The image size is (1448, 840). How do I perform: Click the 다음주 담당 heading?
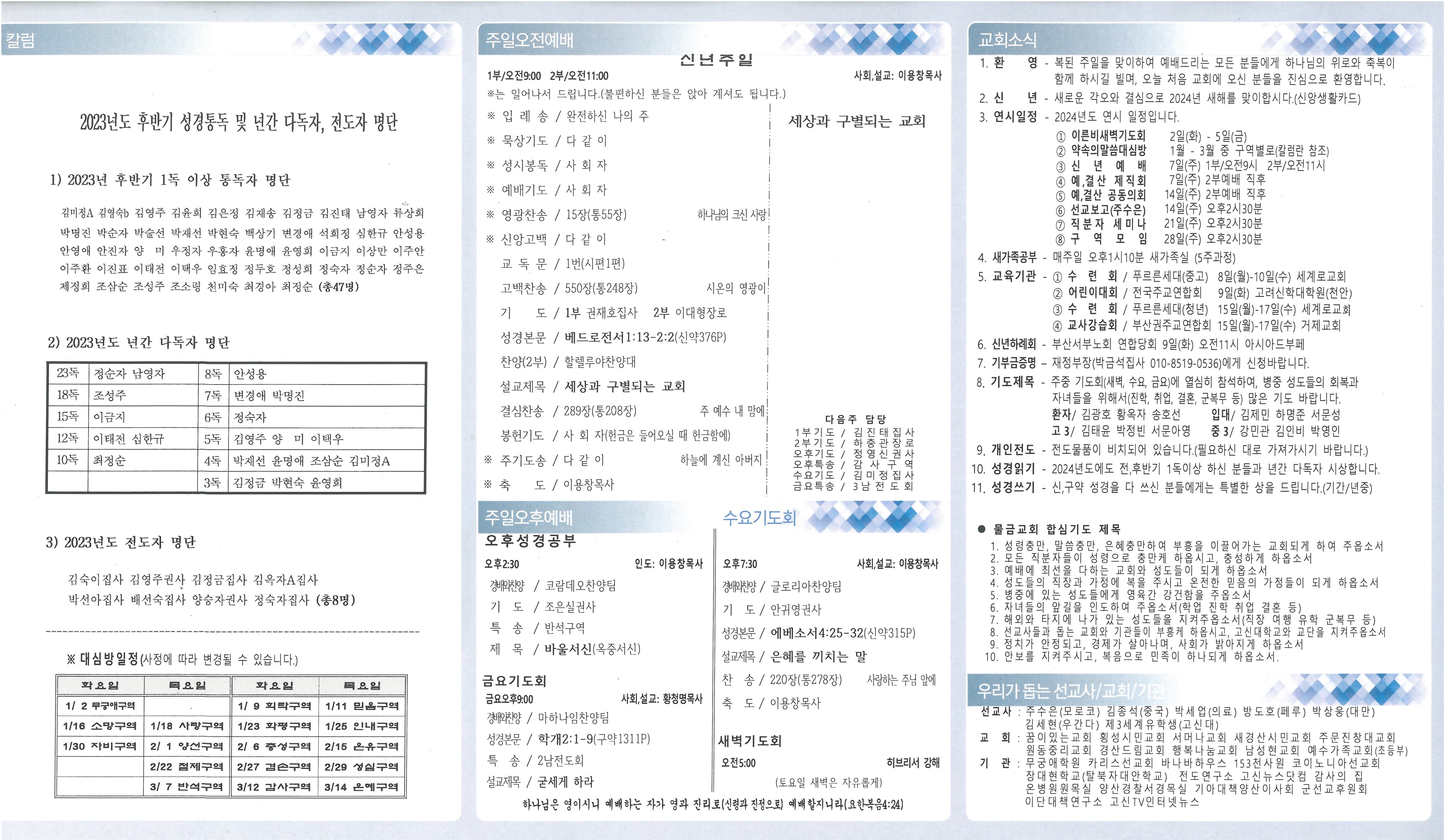[x=856, y=419]
